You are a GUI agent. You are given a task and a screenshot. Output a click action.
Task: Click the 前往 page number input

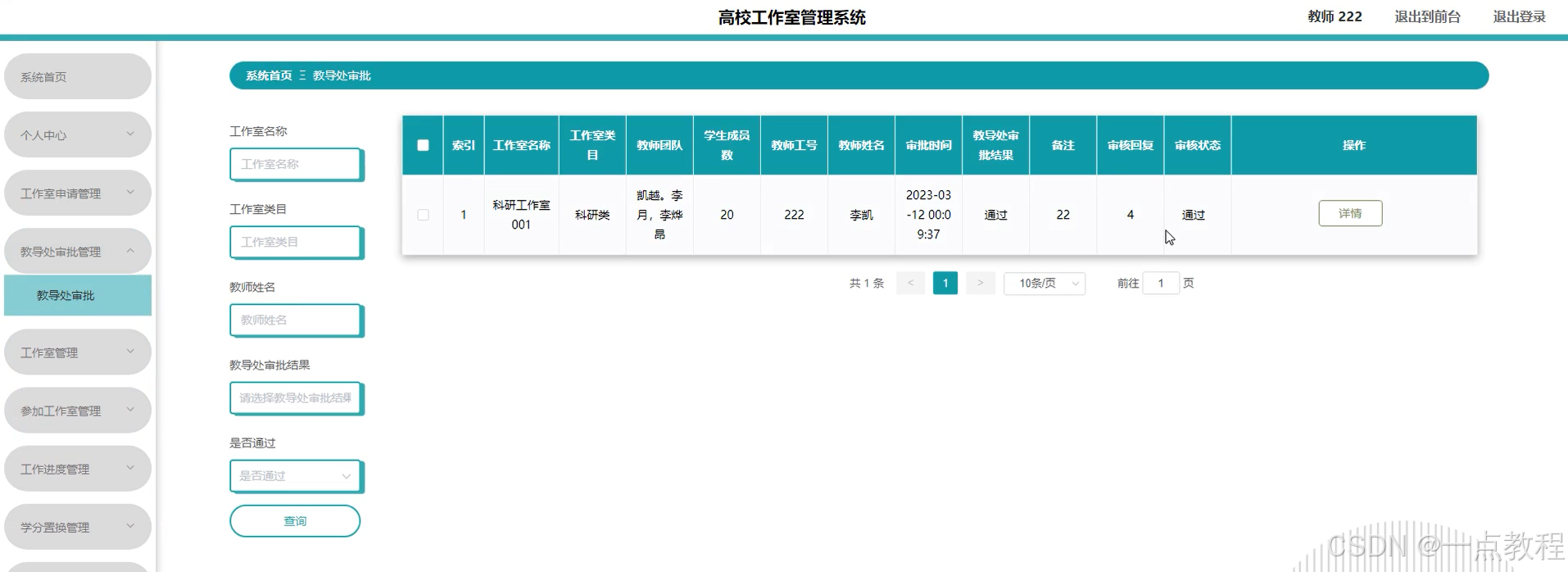(x=1161, y=284)
